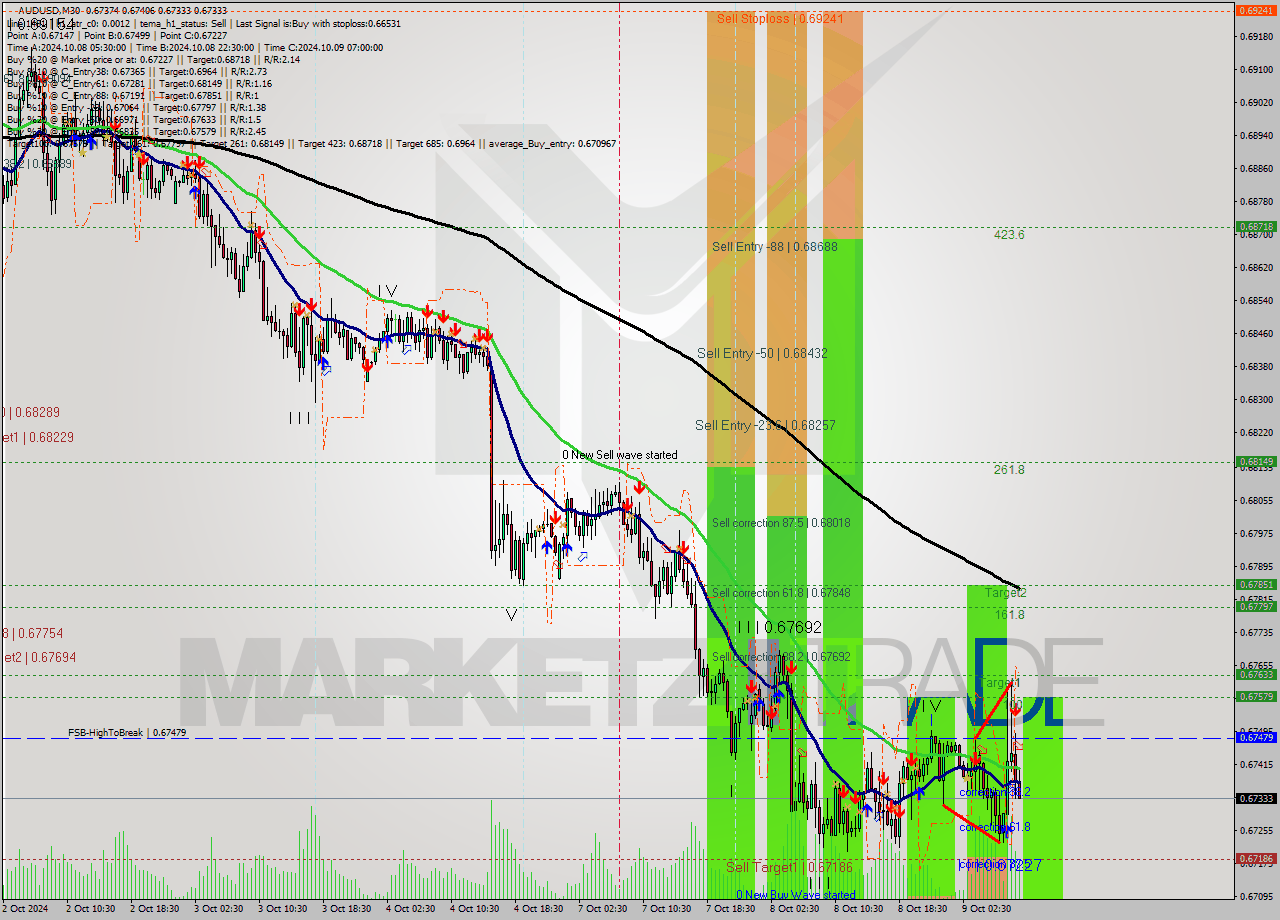The height and width of the screenshot is (920, 1280).
Task: Click the '8 | 0.67754' red label
Action: click(33, 633)
